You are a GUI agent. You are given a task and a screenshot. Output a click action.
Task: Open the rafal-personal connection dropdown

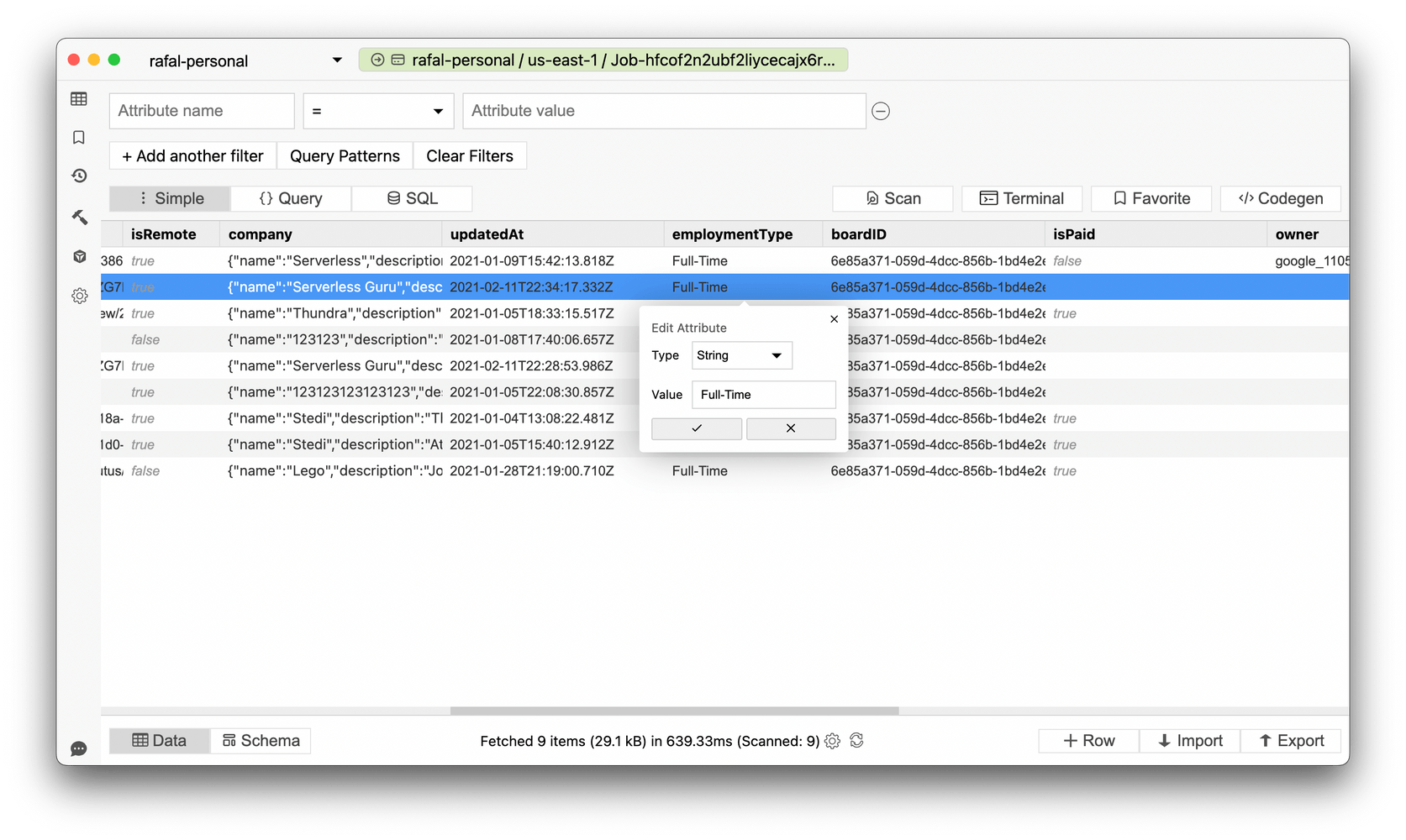click(x=244, y=60)
